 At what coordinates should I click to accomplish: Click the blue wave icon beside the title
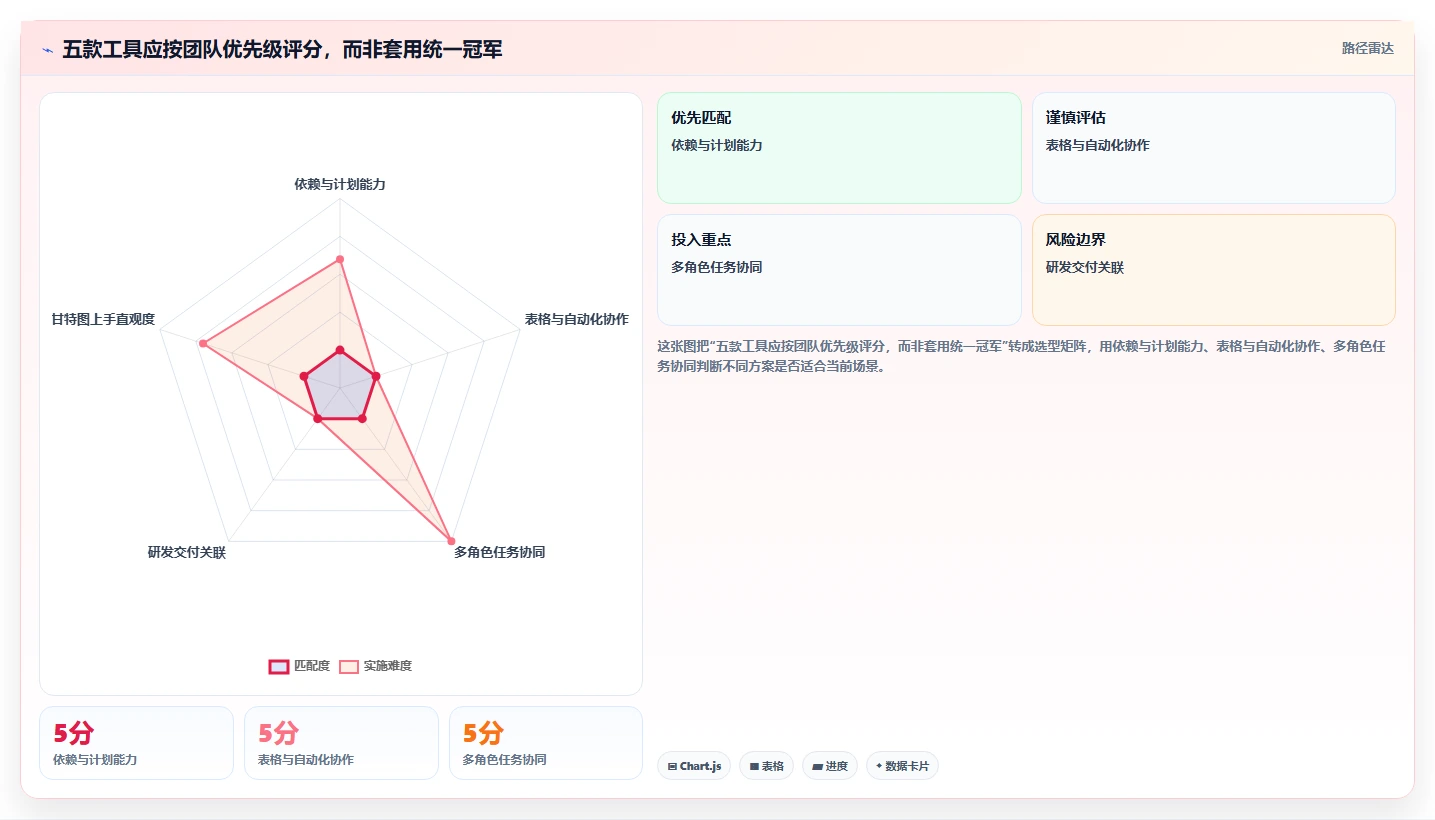coord(47,50)
